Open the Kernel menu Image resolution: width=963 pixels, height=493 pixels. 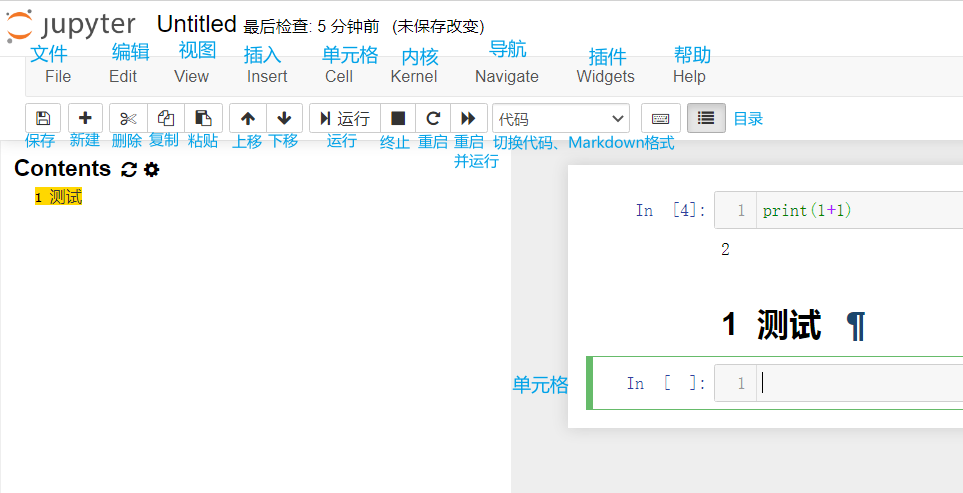(414, 76)
